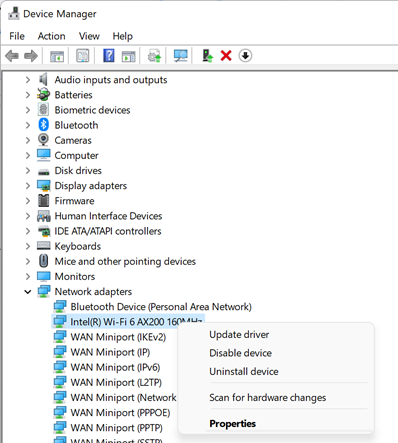The width and height of the screenshot is (398, 443).
Task: Open the File menu
Action: (x=17, y=36)
